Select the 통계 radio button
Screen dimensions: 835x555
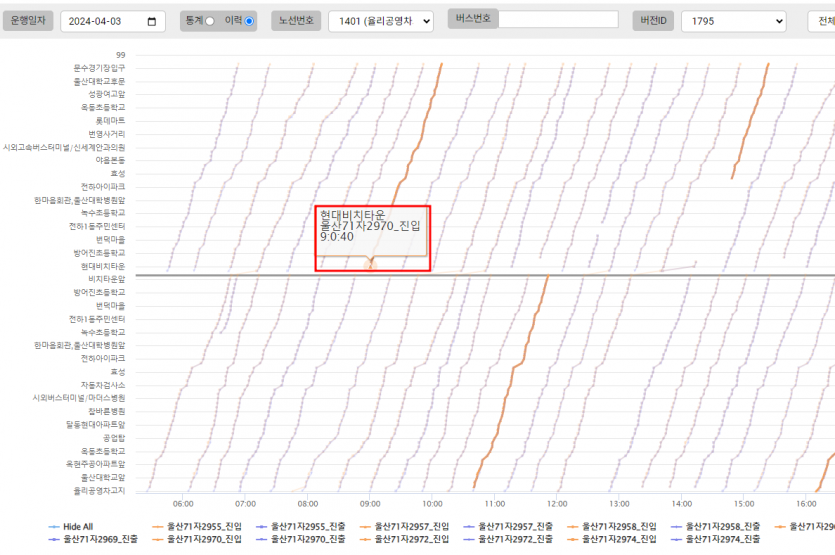[x=210, y=21]
